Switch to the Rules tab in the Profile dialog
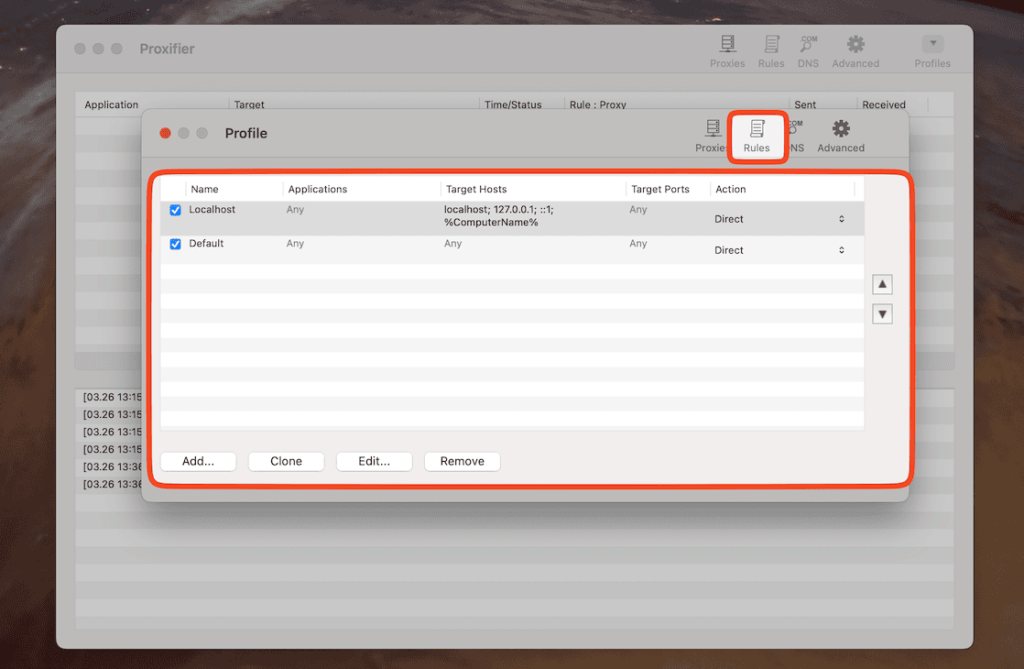Image resolution: width=1024 pixels, height=669 pixels. point(757,135)
